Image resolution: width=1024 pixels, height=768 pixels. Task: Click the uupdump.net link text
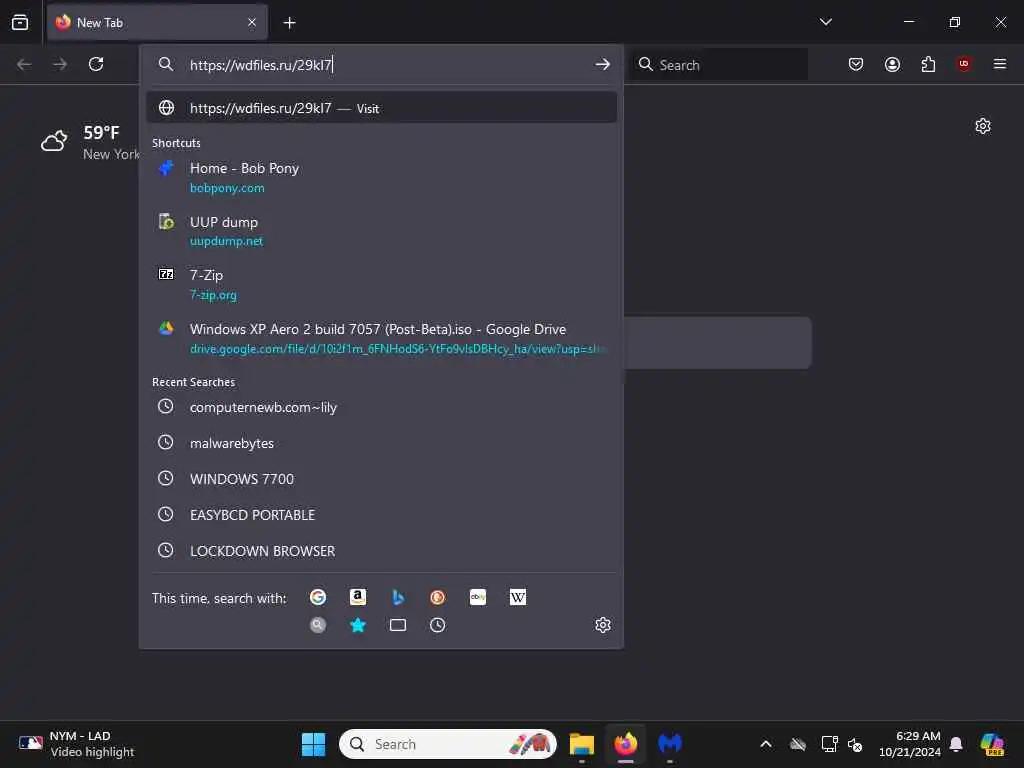pyautogui.click(x=227, y=241)
